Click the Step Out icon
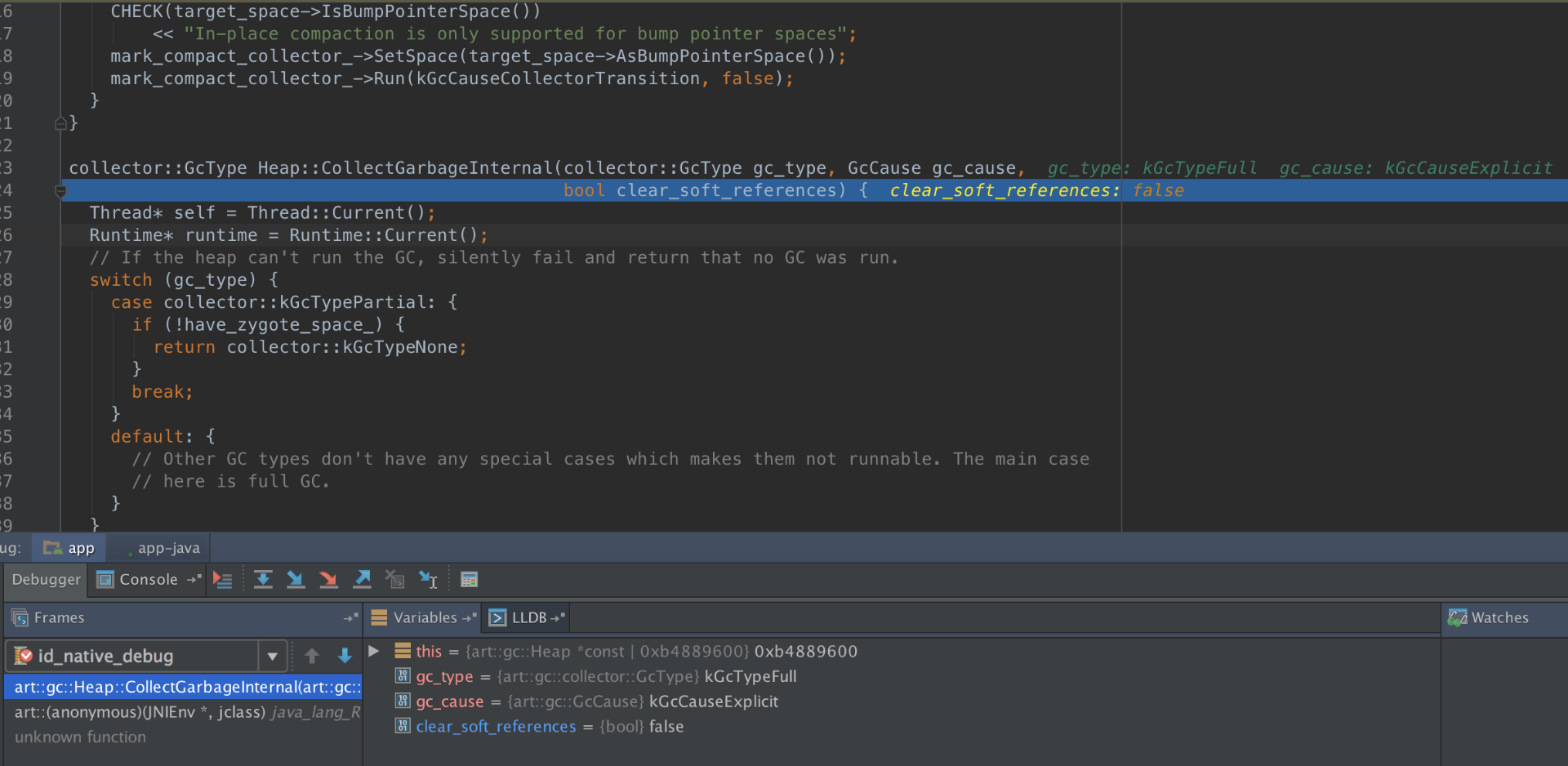Image resolution: width=1568 pixels, height=766 pixels. coord(362,579)
